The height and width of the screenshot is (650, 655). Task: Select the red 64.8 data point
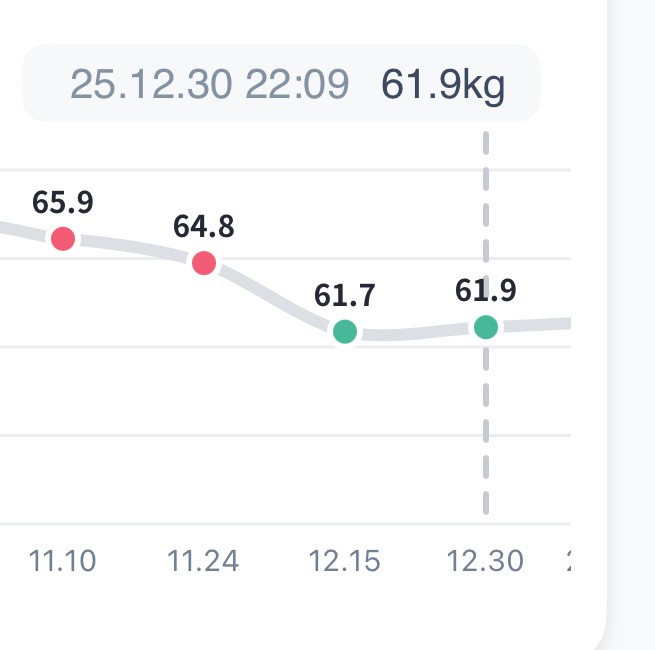(204, 263)
